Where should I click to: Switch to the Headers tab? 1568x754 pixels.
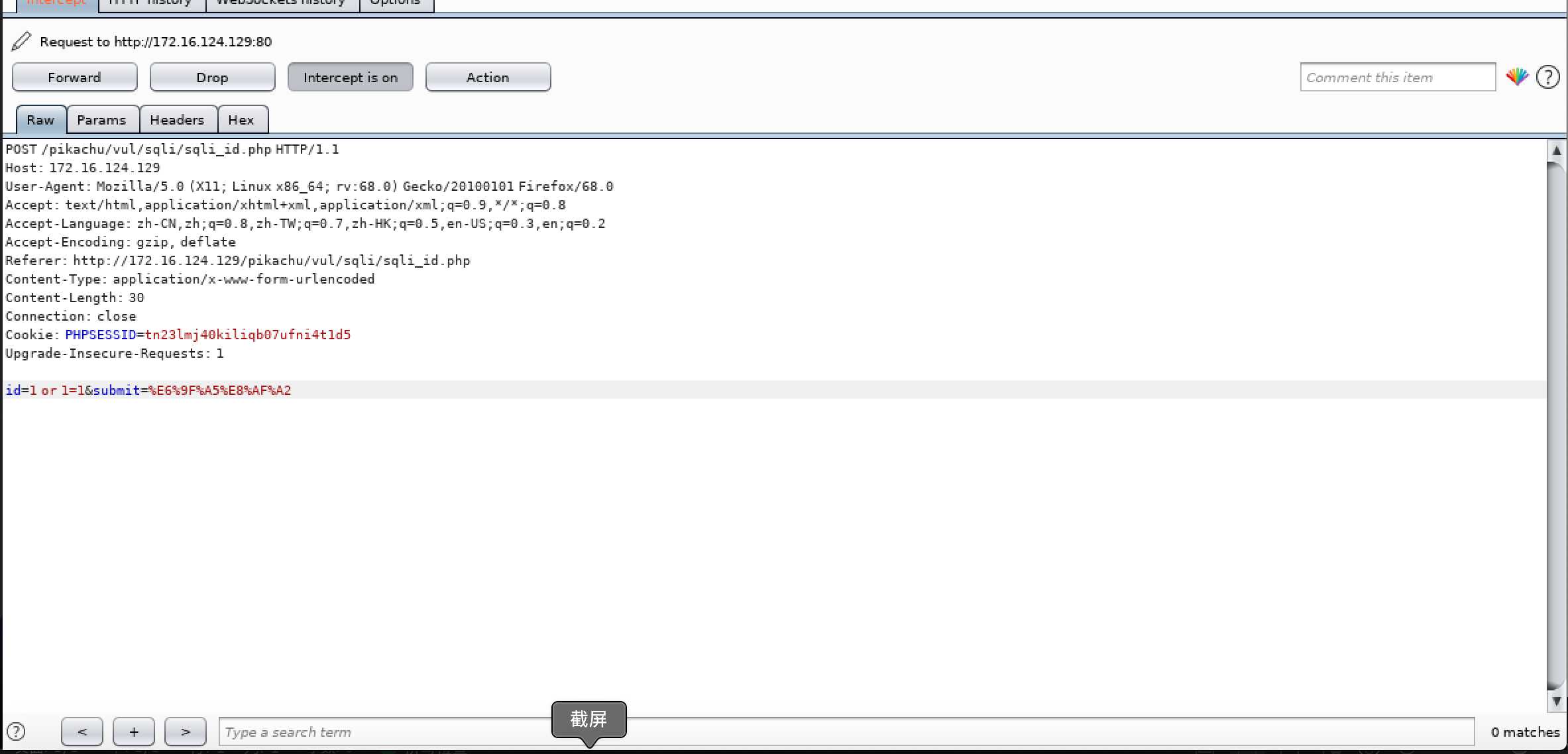click(x=177, y=119)
